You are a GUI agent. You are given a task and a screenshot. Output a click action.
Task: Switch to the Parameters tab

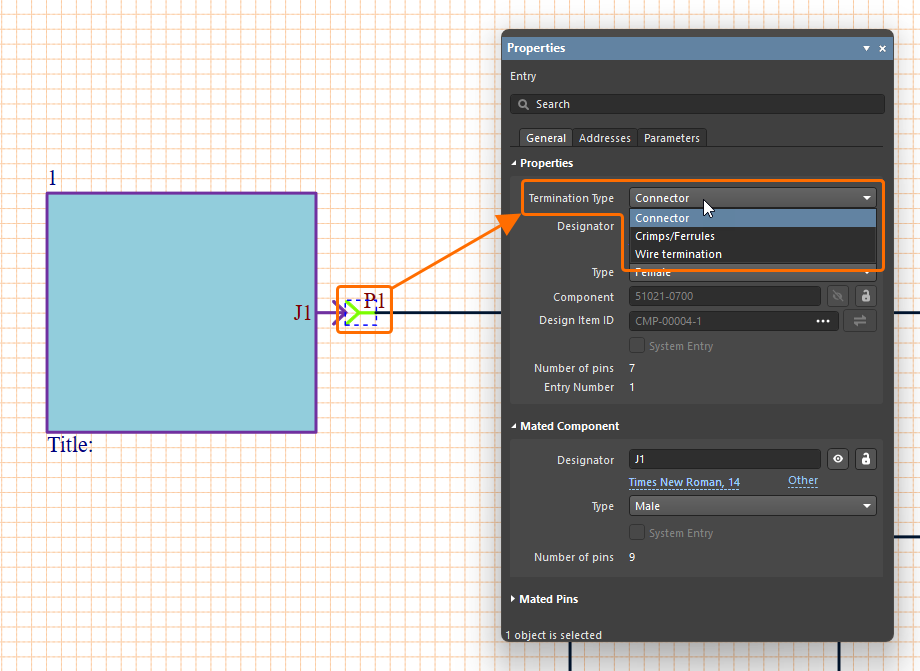point(672,138)
